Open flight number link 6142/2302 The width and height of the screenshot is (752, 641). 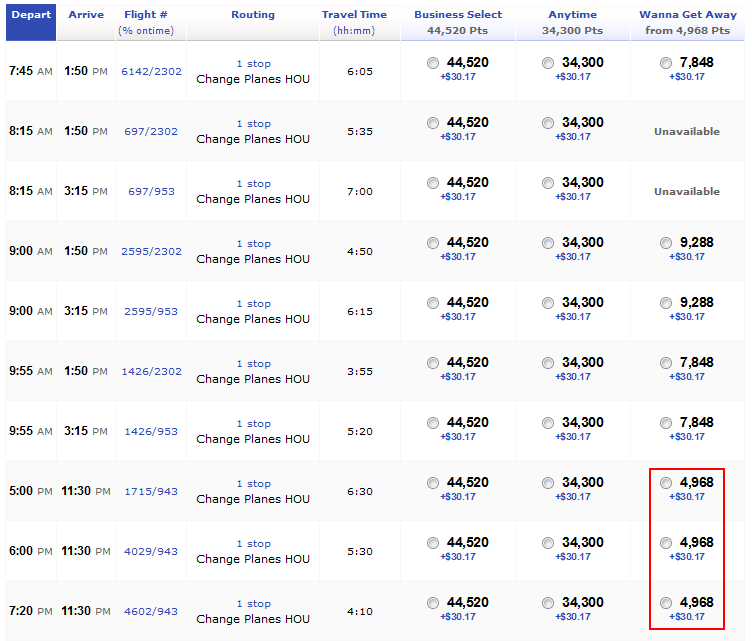pos(152,71)
